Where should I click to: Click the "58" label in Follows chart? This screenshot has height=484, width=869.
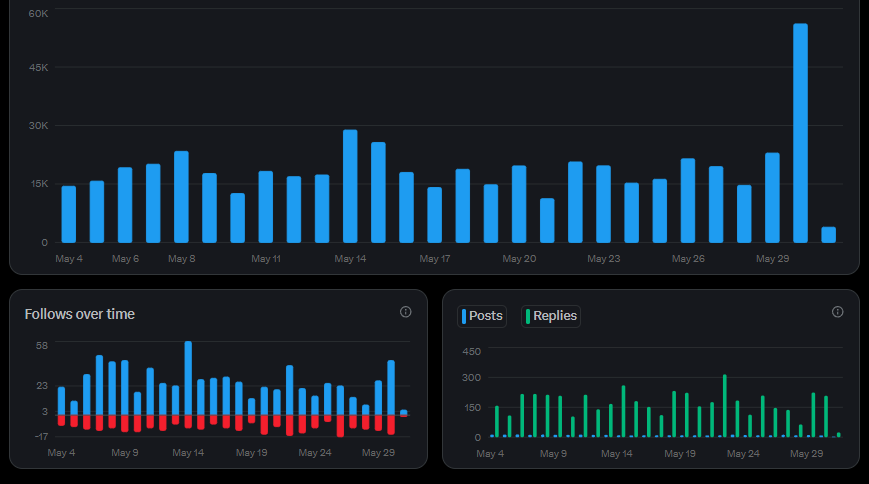(42, 345)
